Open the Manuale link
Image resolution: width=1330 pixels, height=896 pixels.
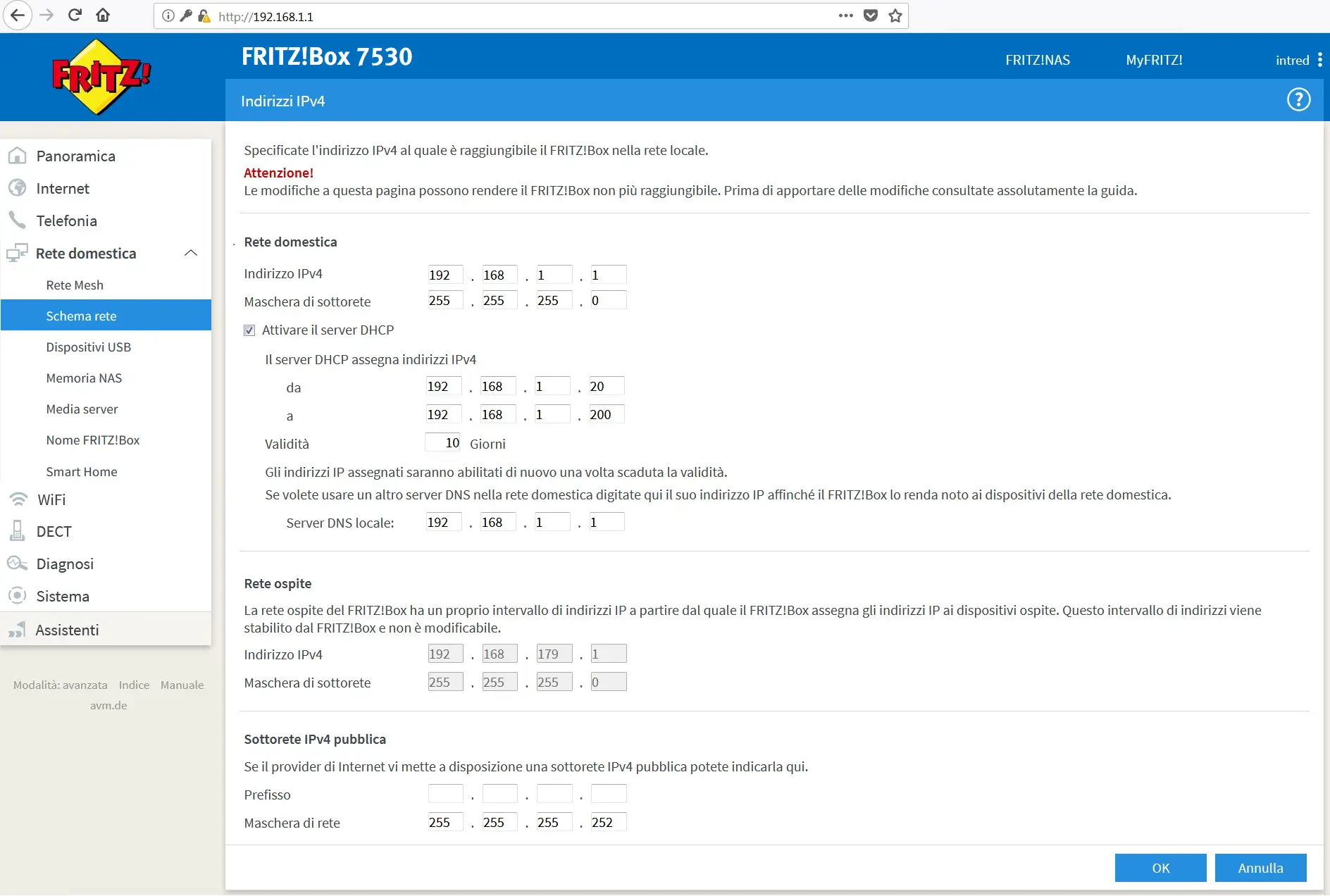point(182,685)
